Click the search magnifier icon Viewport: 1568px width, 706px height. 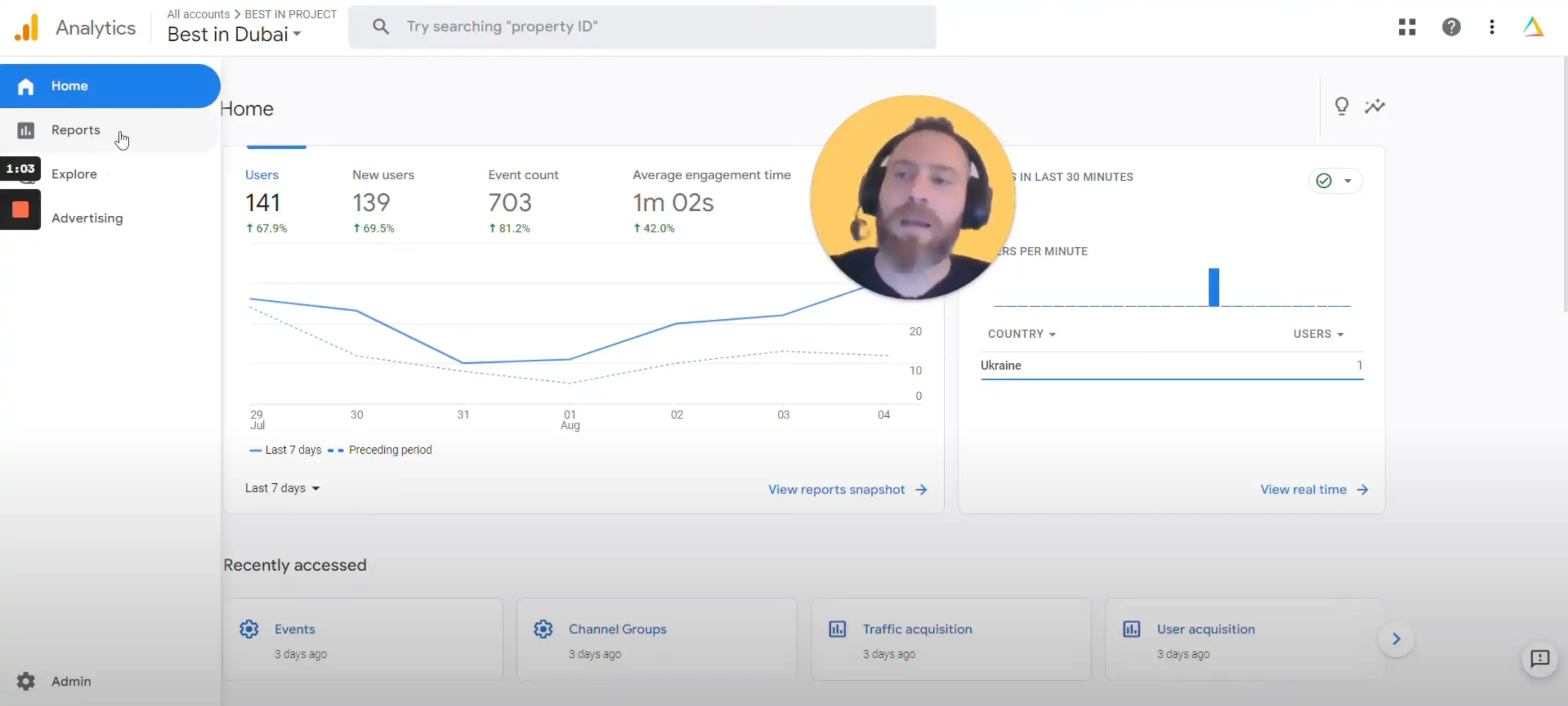pyautogui.click(x=380, y=26)
